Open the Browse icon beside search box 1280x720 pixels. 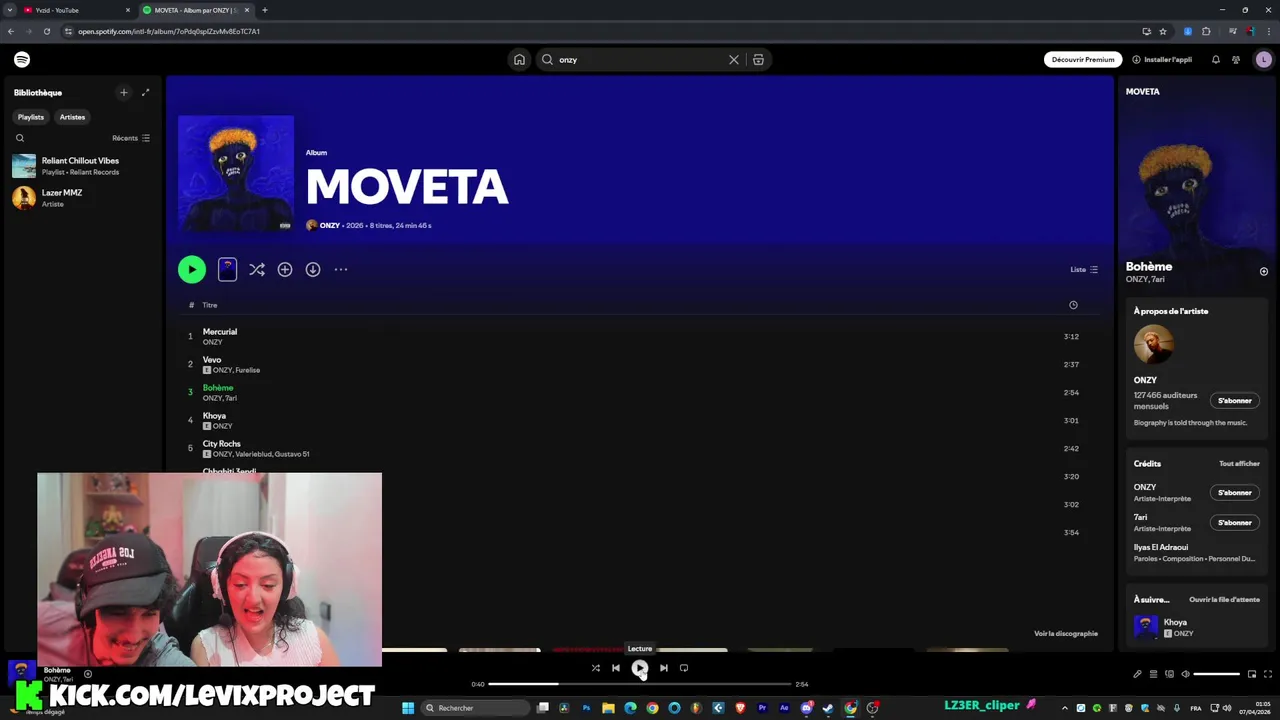click(758, 60)
